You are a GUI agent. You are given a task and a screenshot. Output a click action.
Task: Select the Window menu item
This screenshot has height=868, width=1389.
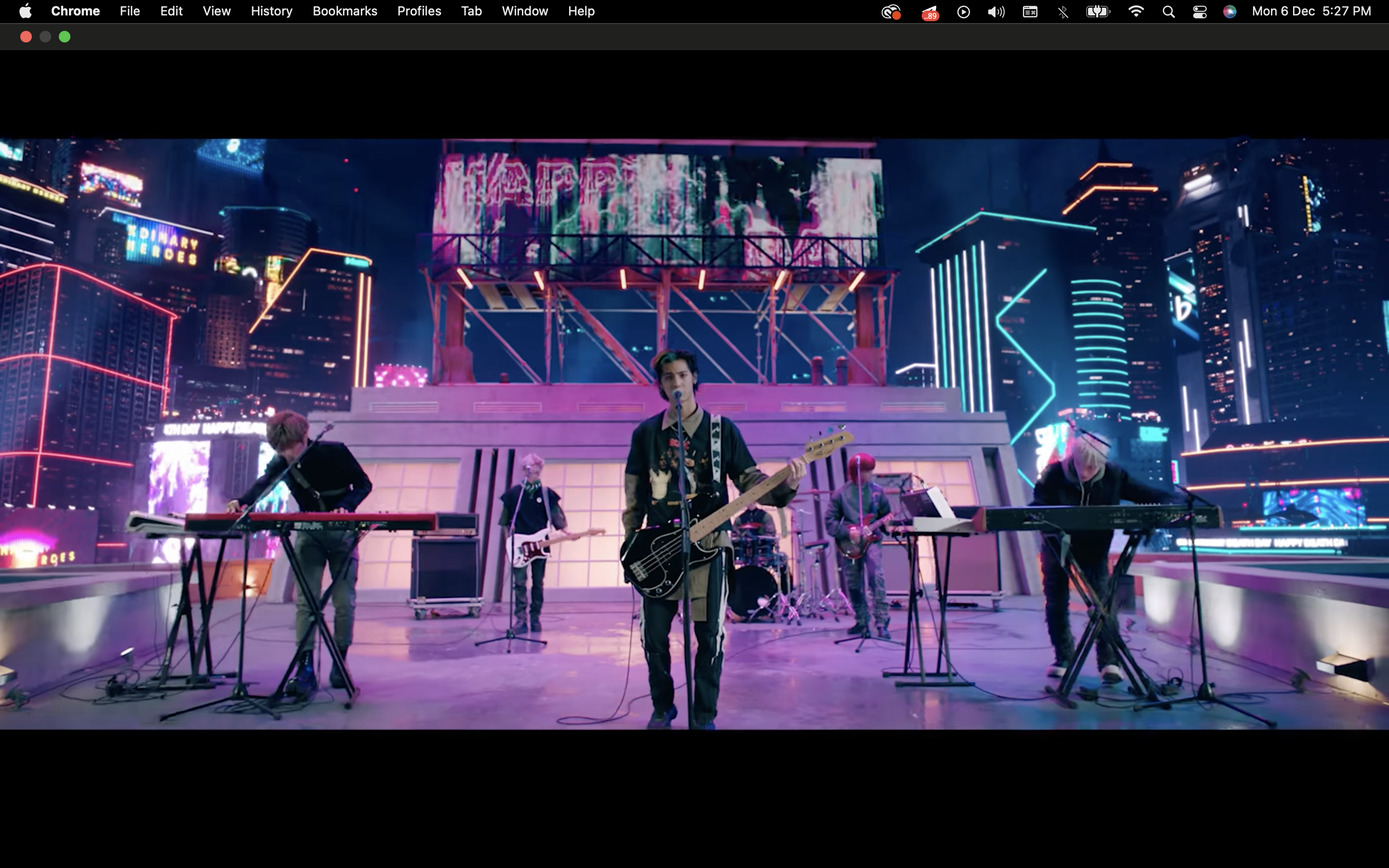(524, 11)
